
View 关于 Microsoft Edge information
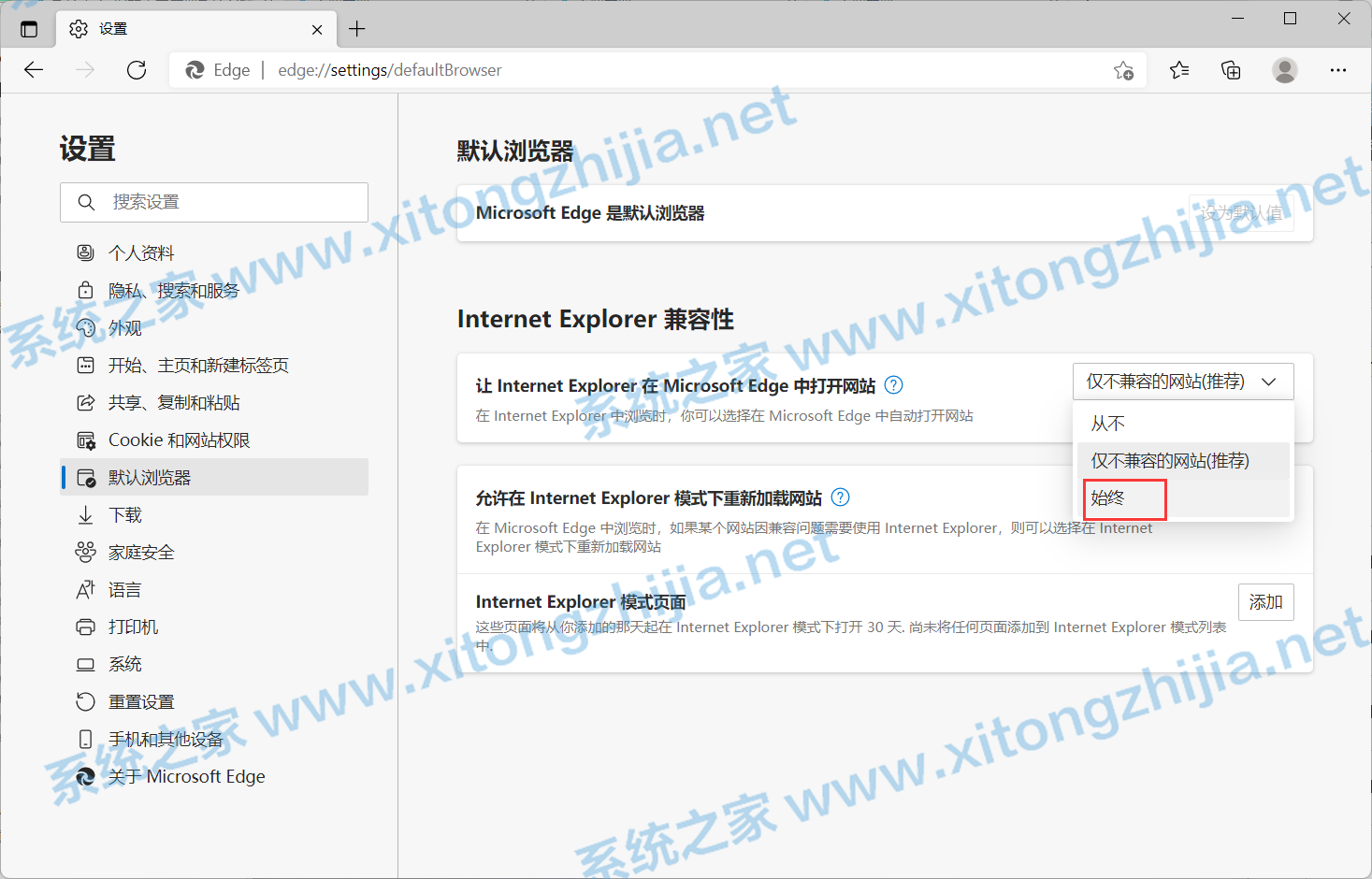coord(186,776)
